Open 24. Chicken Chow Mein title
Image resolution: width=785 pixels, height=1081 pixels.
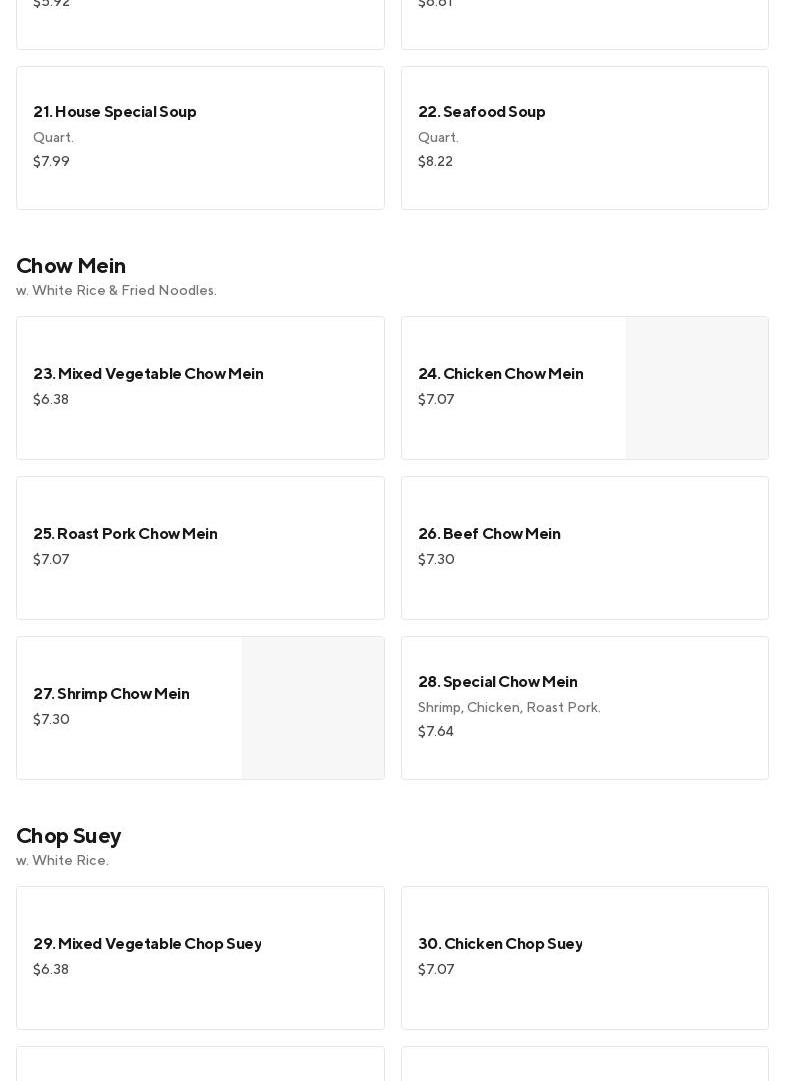pos(500,374)
